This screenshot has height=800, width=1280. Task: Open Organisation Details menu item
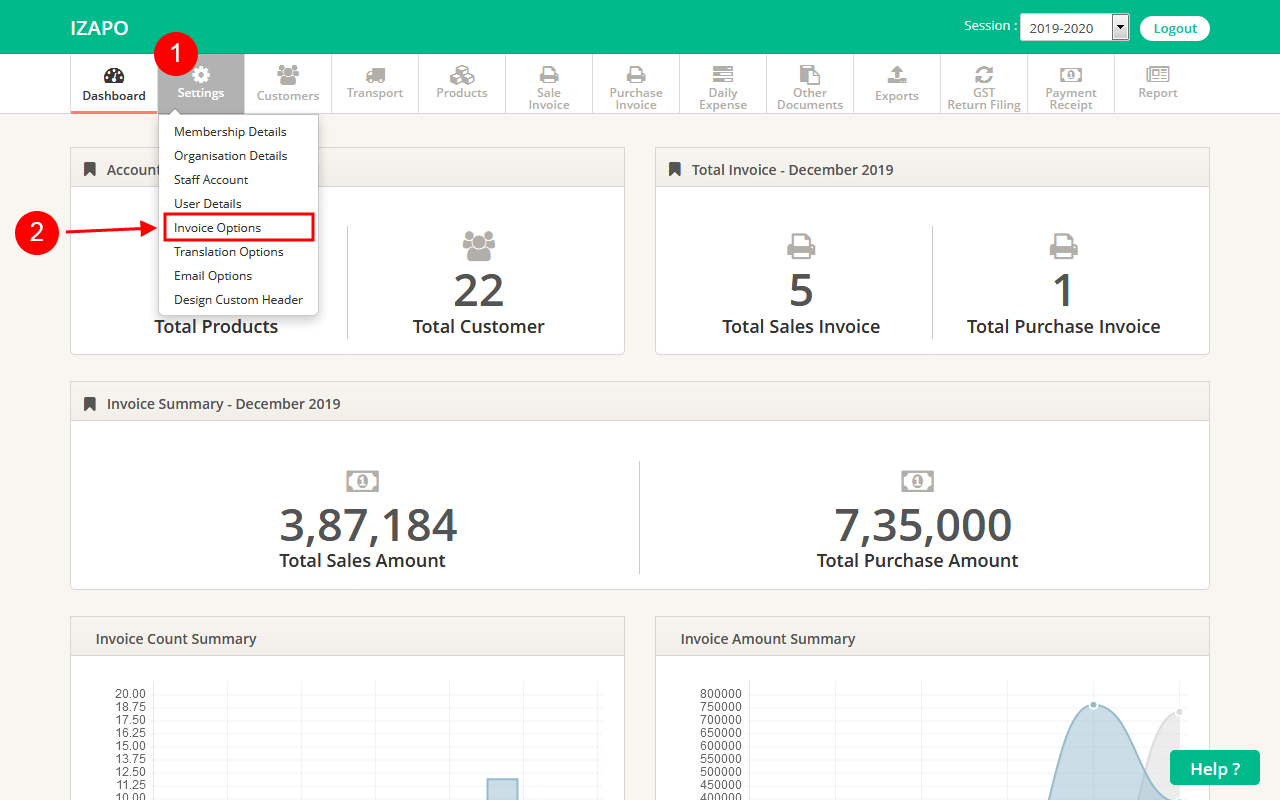[230, 156]
